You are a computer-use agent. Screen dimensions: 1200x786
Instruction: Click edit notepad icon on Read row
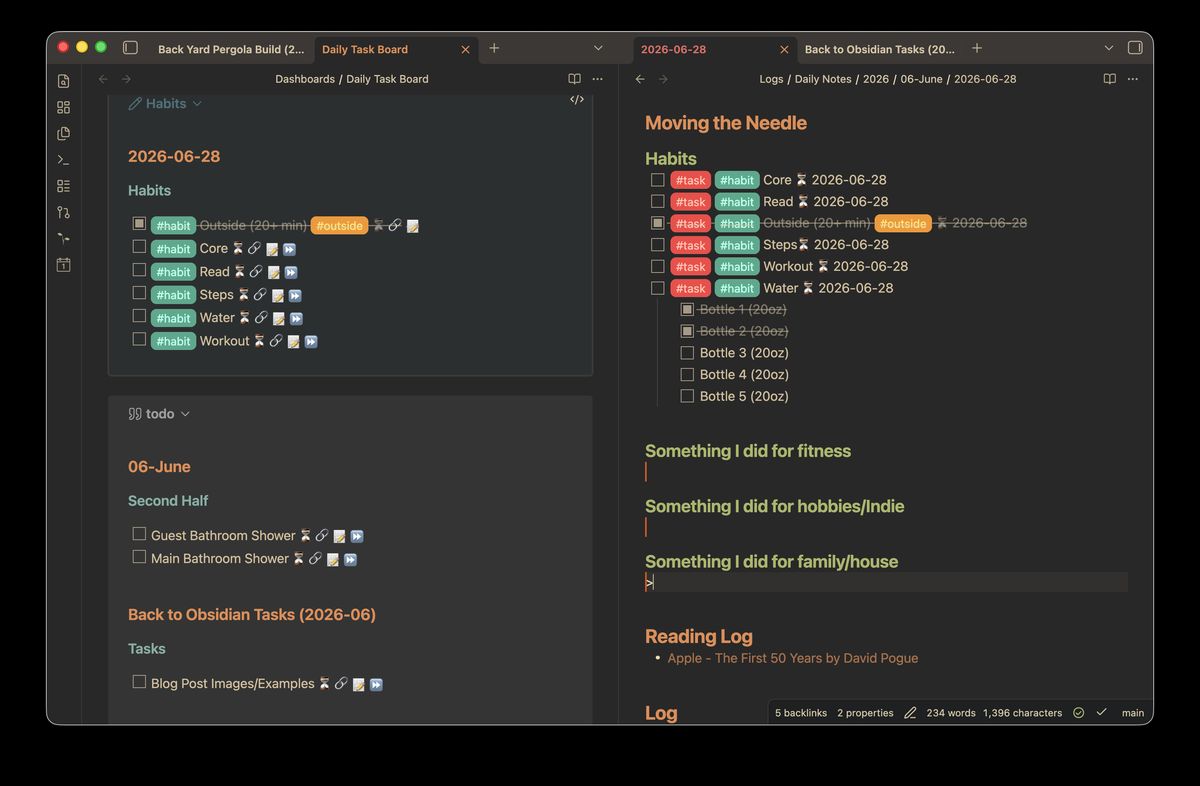point(273,272)
